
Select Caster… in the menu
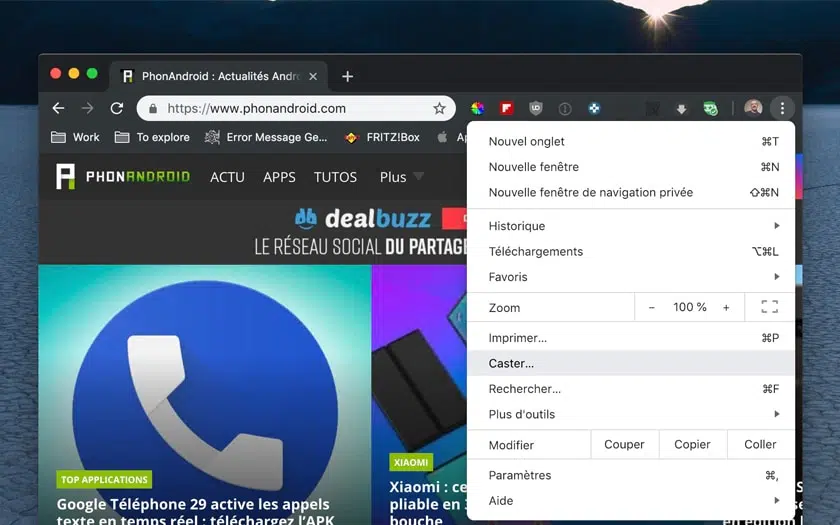631,363
